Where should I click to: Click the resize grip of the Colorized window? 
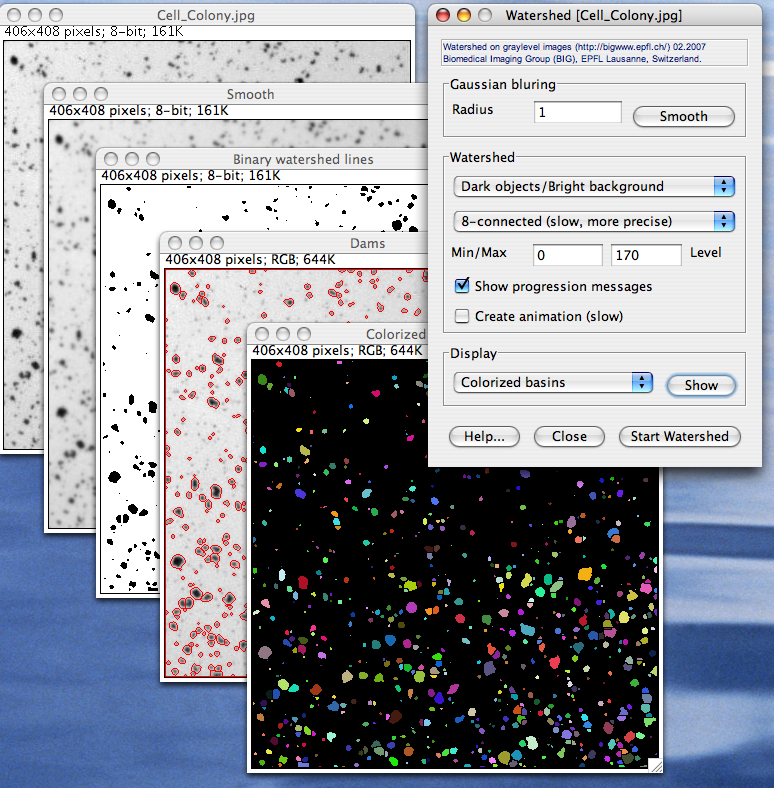(654, 765)
